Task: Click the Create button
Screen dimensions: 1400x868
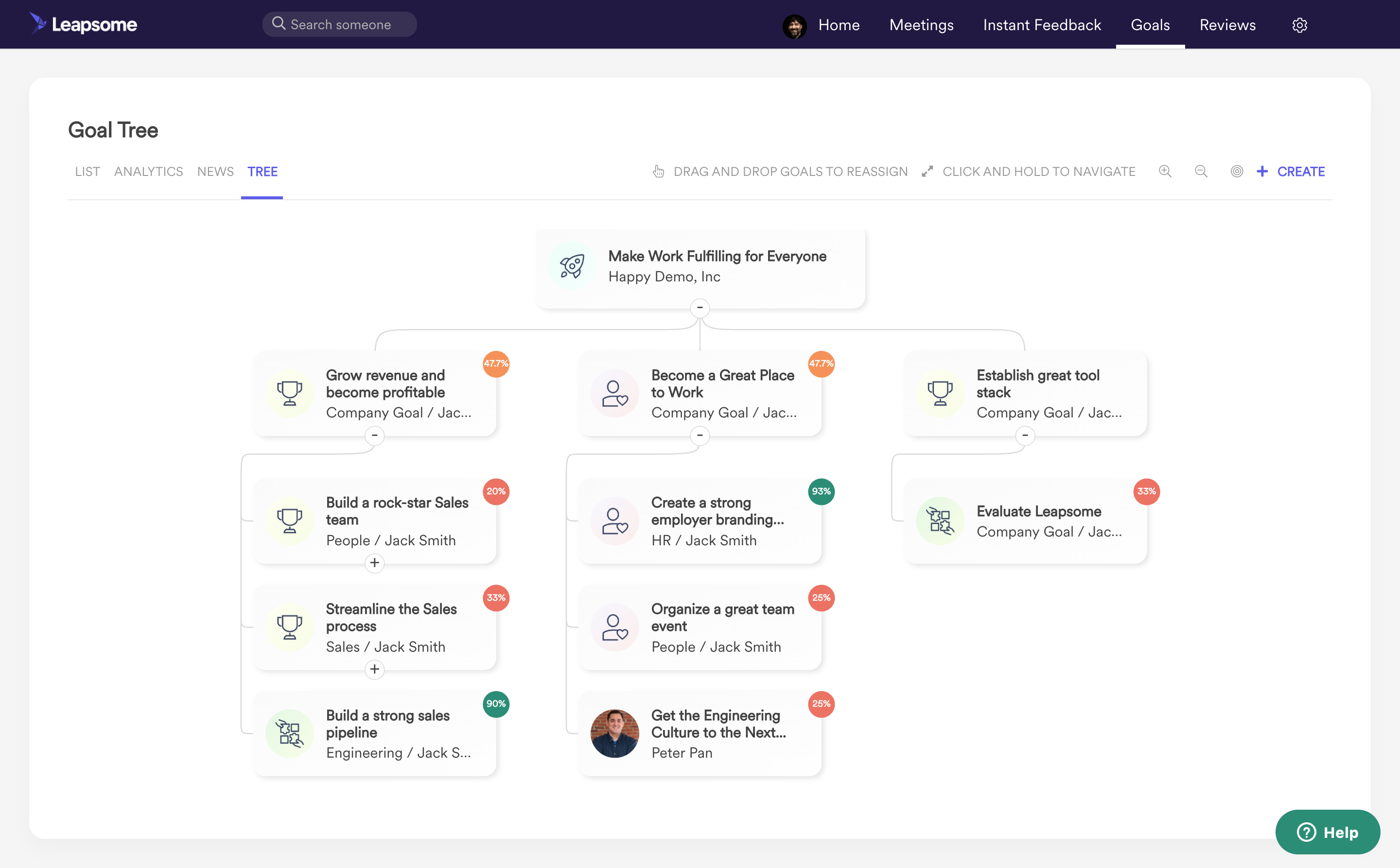Action: point(1291,171)
